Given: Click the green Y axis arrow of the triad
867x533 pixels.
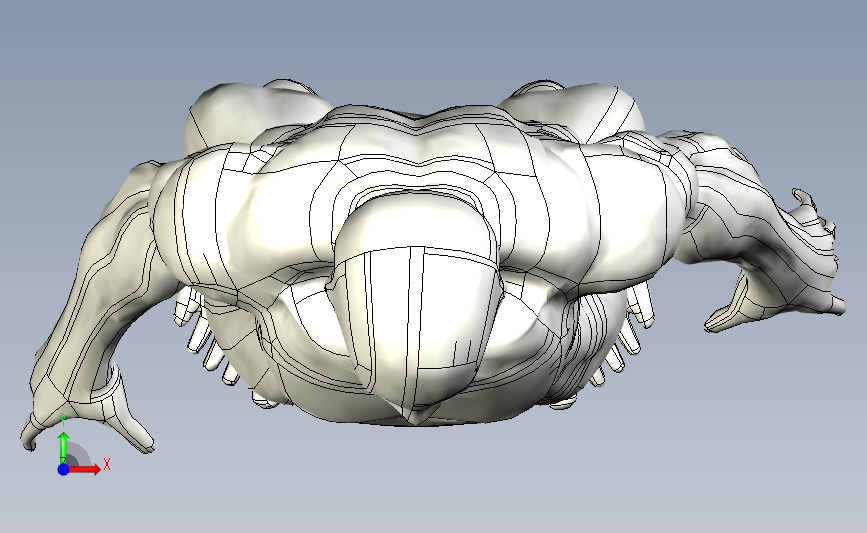Looking at the screenshot, I should tap(64, 448).
